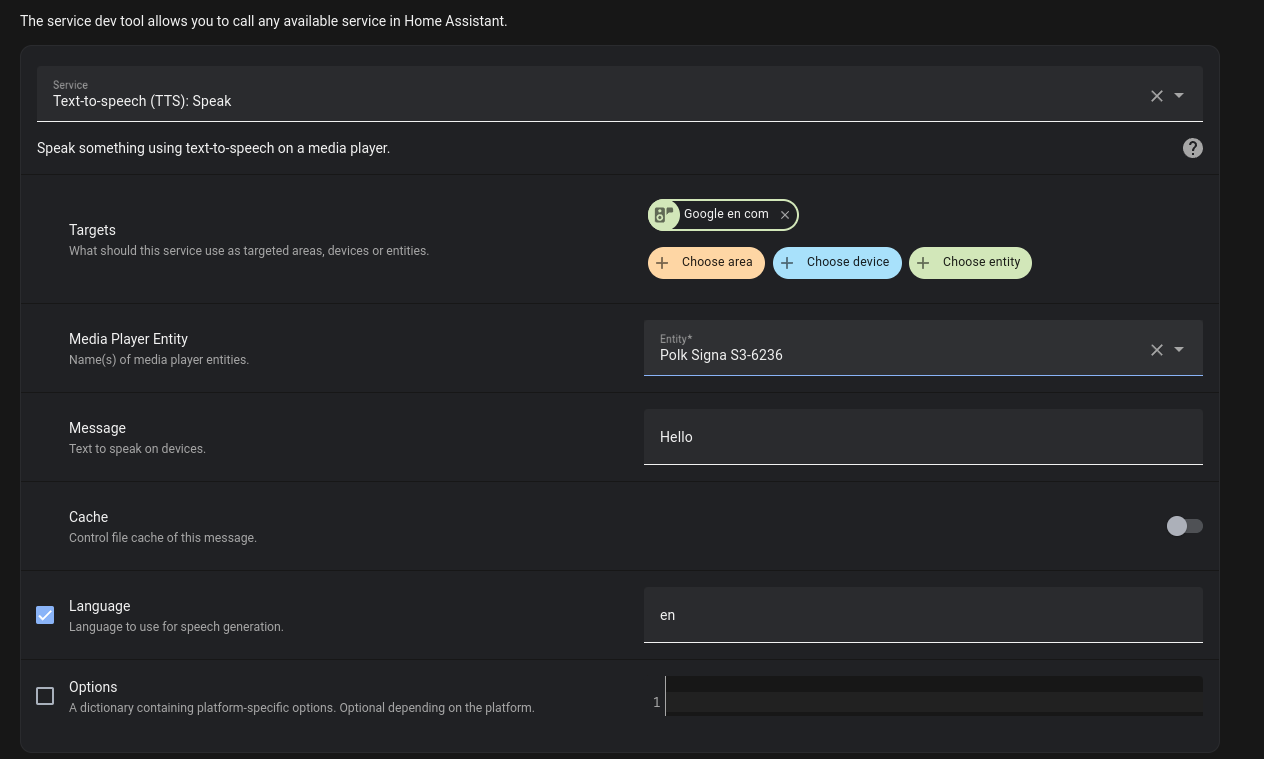Clear the selected Text-to-speech service
The image size is (1264, 759).
pyautogui.click(x=1156, y=95)
